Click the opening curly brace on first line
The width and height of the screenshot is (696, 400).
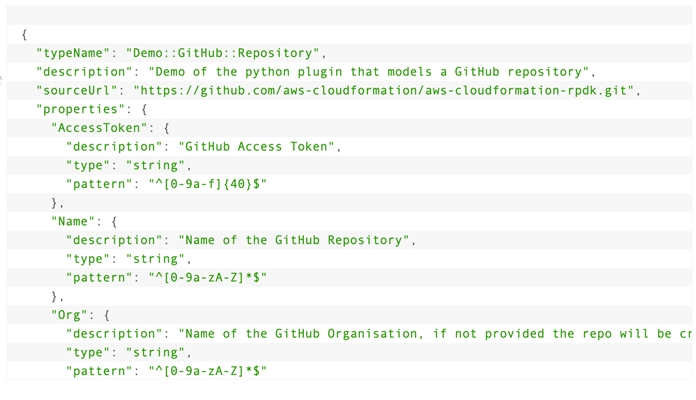[24, 34]
